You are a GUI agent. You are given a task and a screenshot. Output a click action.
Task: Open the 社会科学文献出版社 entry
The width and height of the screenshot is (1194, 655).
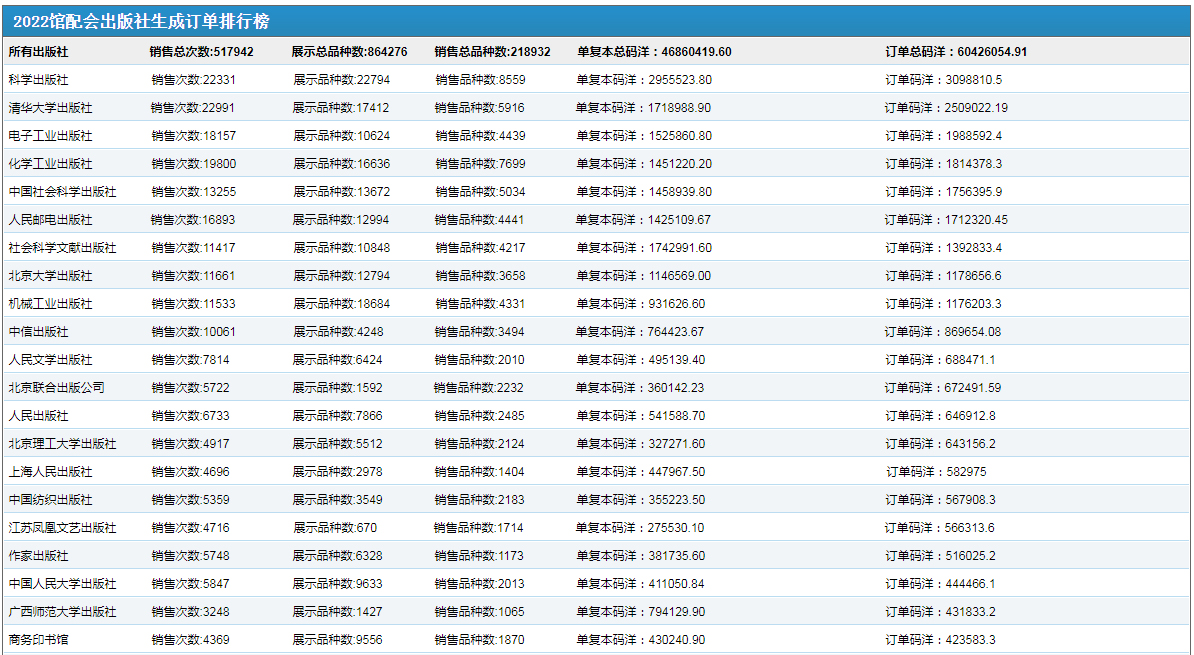click(62, 248)
